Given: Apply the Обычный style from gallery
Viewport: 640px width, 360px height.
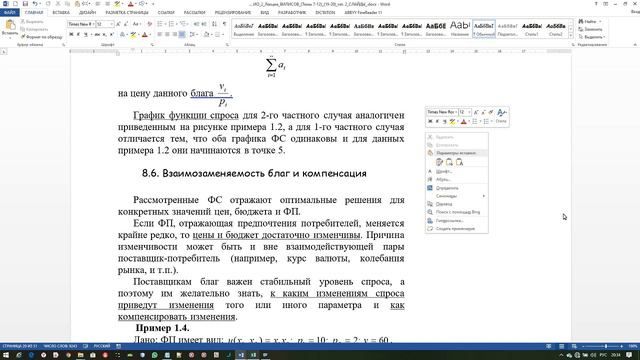Looking at the screenshot, I should 484,29.
